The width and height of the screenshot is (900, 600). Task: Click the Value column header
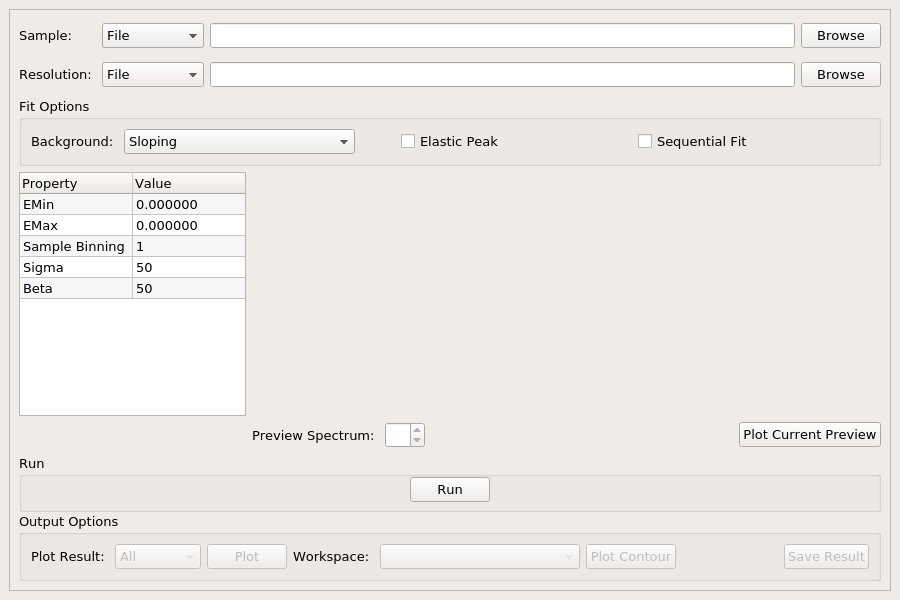189,183
